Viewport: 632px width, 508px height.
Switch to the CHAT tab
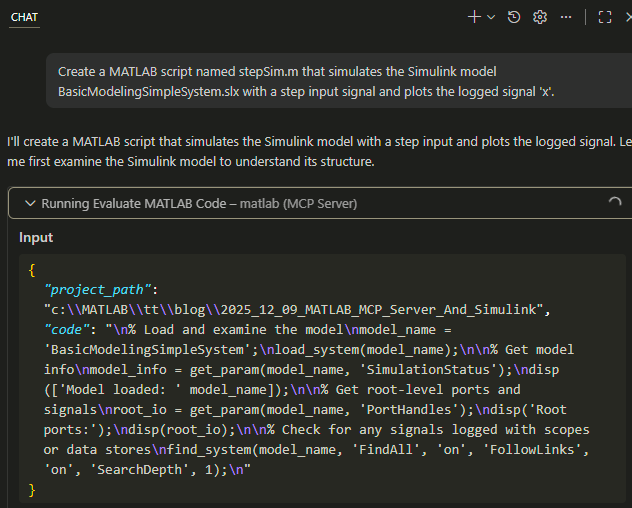(x=24, y=17)
